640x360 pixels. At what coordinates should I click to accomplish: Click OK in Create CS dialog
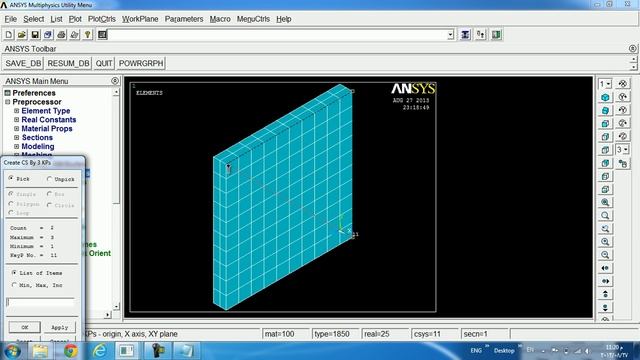point(24,327)
